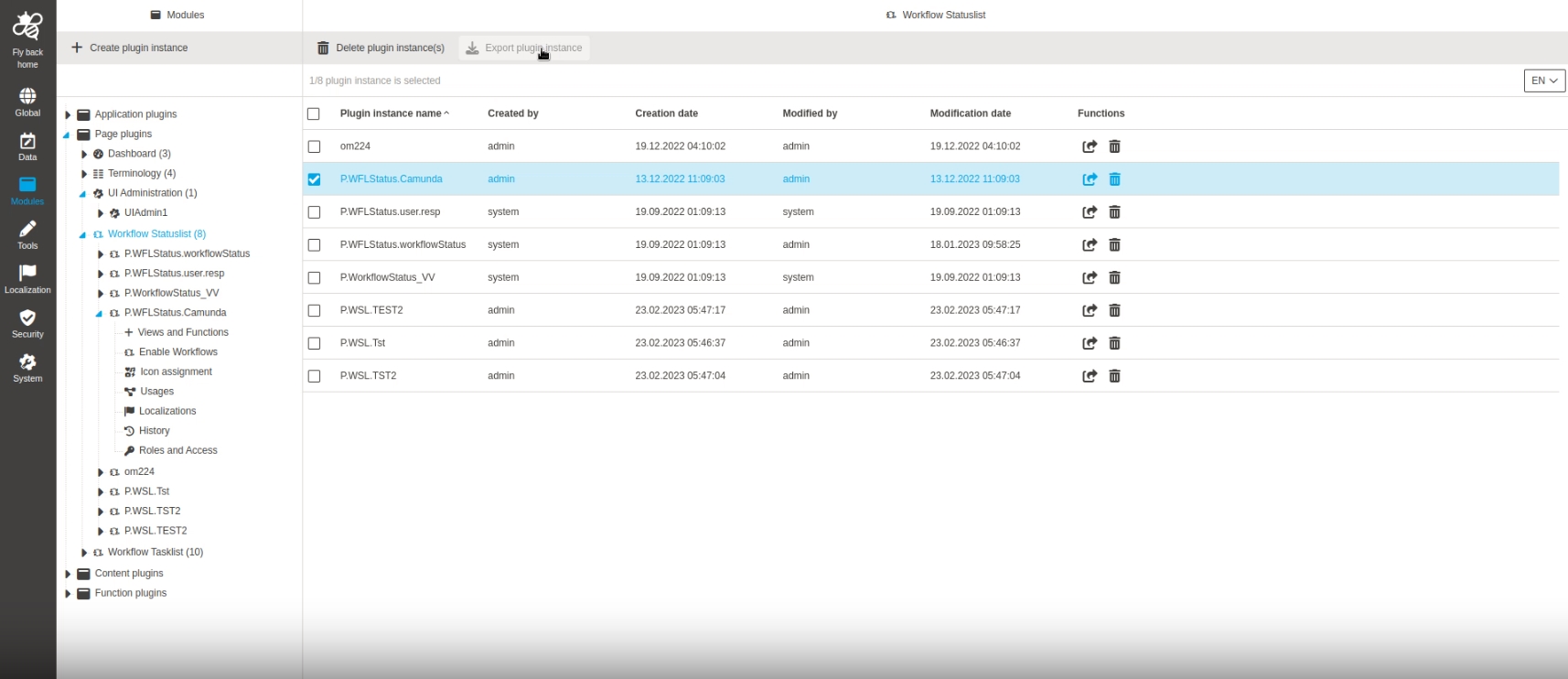Collapse the P.WFLStatus.Camunda tree node
Image resolution: width=1568 pixels, height=679 pixels.
pyautogui.click(x=100, y=313)
